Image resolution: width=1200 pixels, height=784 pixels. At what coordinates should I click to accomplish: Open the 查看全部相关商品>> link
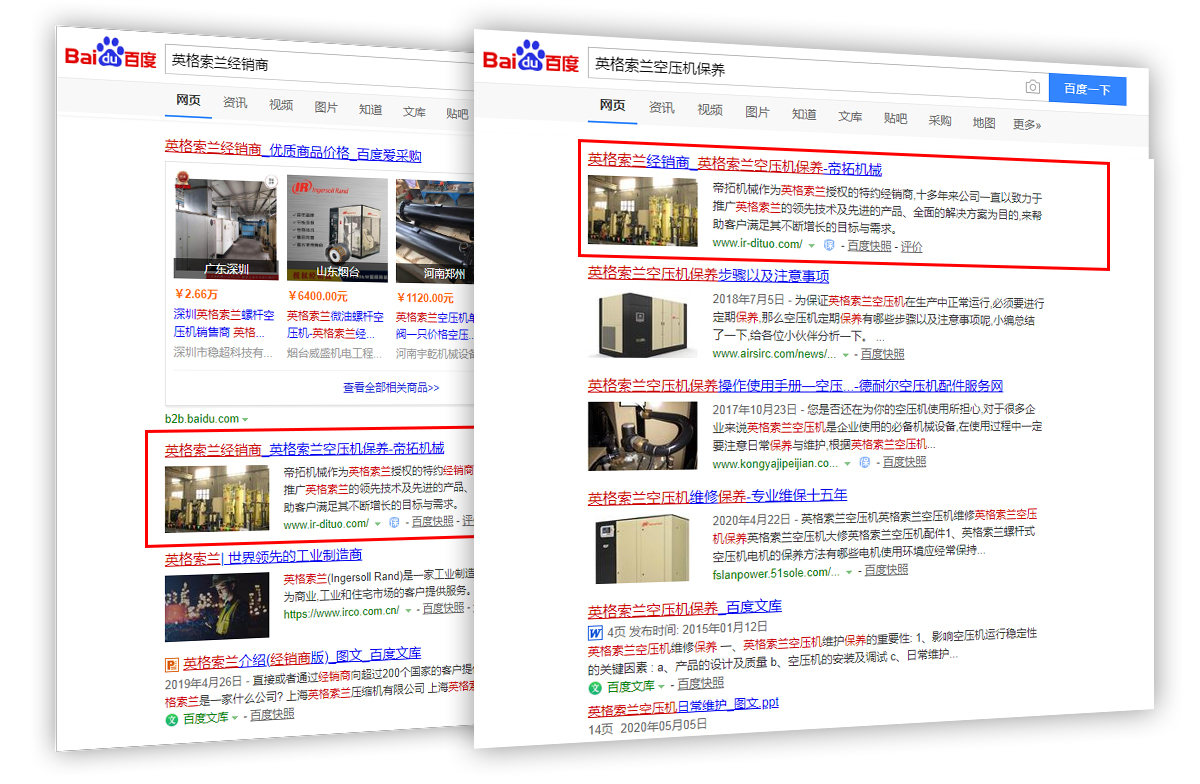click(391, 388)
